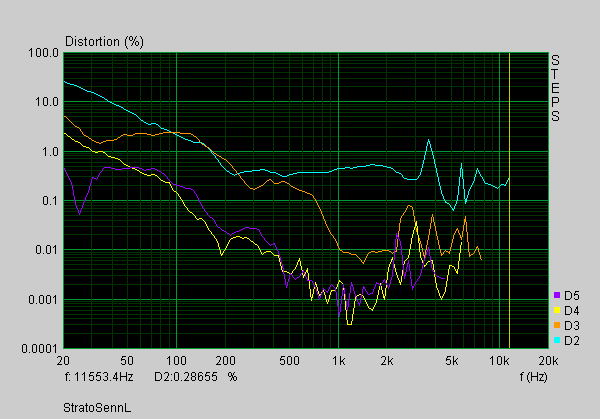Click the cyan D2 curve peak near 3.5k

(429, 140)
